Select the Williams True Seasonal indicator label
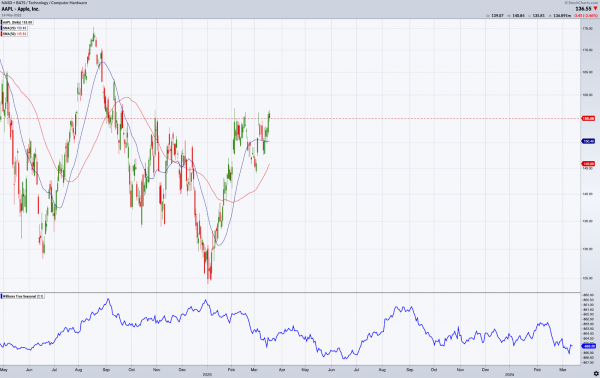Viewport: 600px width, 378px height. click(23, 296)
